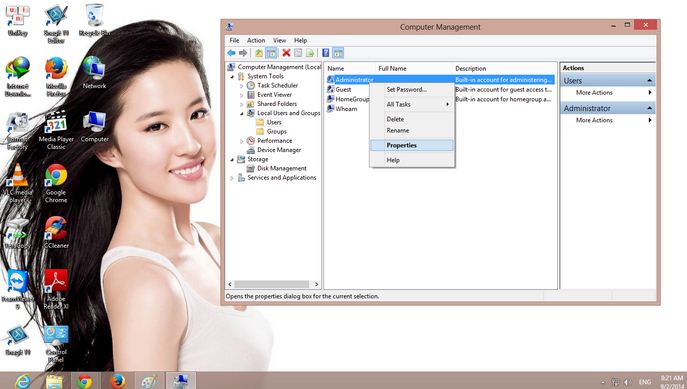Expand the Task Scheduler tree node
Viewport: 687px width, 389px height.
tap(241, 85)
